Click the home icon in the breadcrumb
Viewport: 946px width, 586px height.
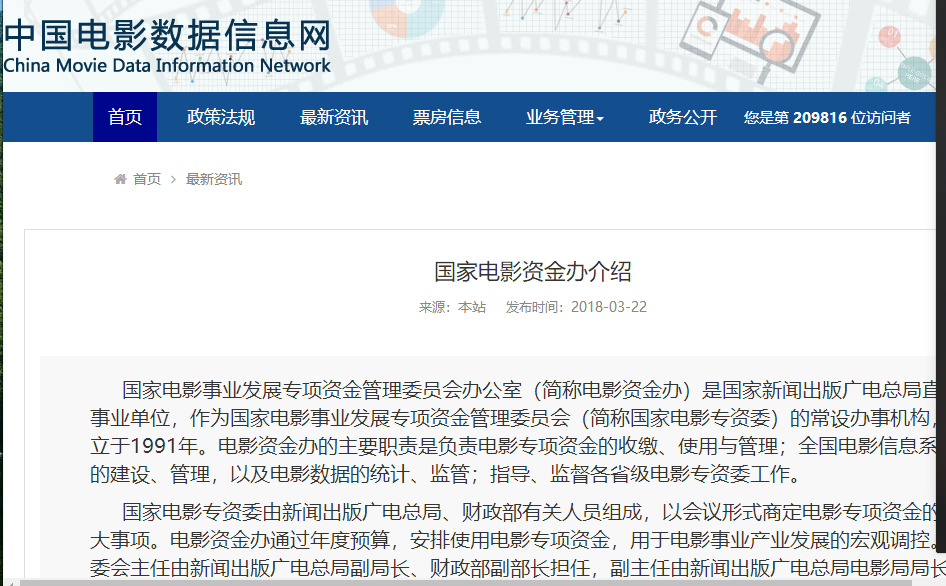pos(121,179)
